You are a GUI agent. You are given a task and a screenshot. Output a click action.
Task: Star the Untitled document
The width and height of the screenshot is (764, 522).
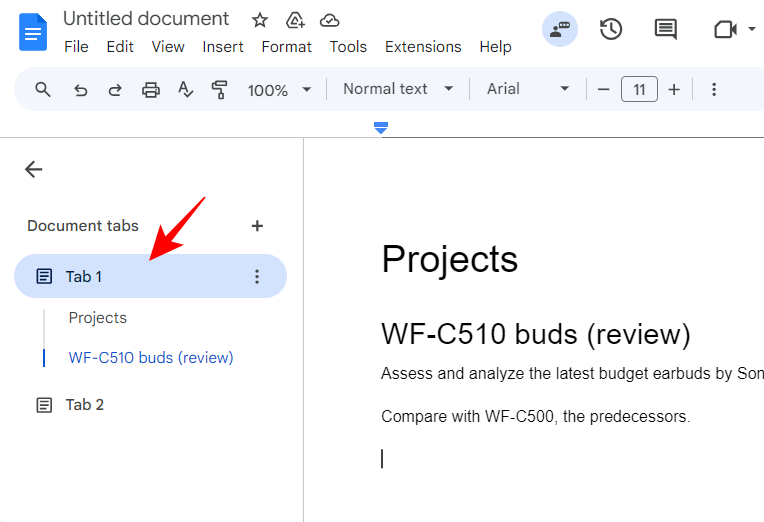(260, 20)
